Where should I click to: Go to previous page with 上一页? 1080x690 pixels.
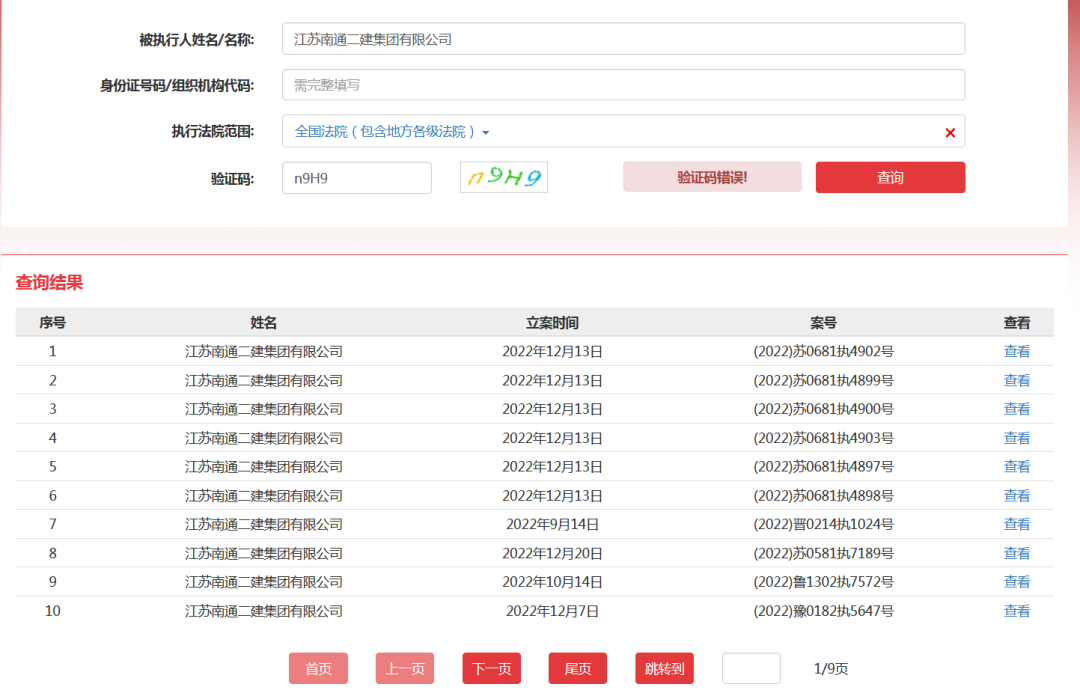pyautogui.click(x=405, y=668)
